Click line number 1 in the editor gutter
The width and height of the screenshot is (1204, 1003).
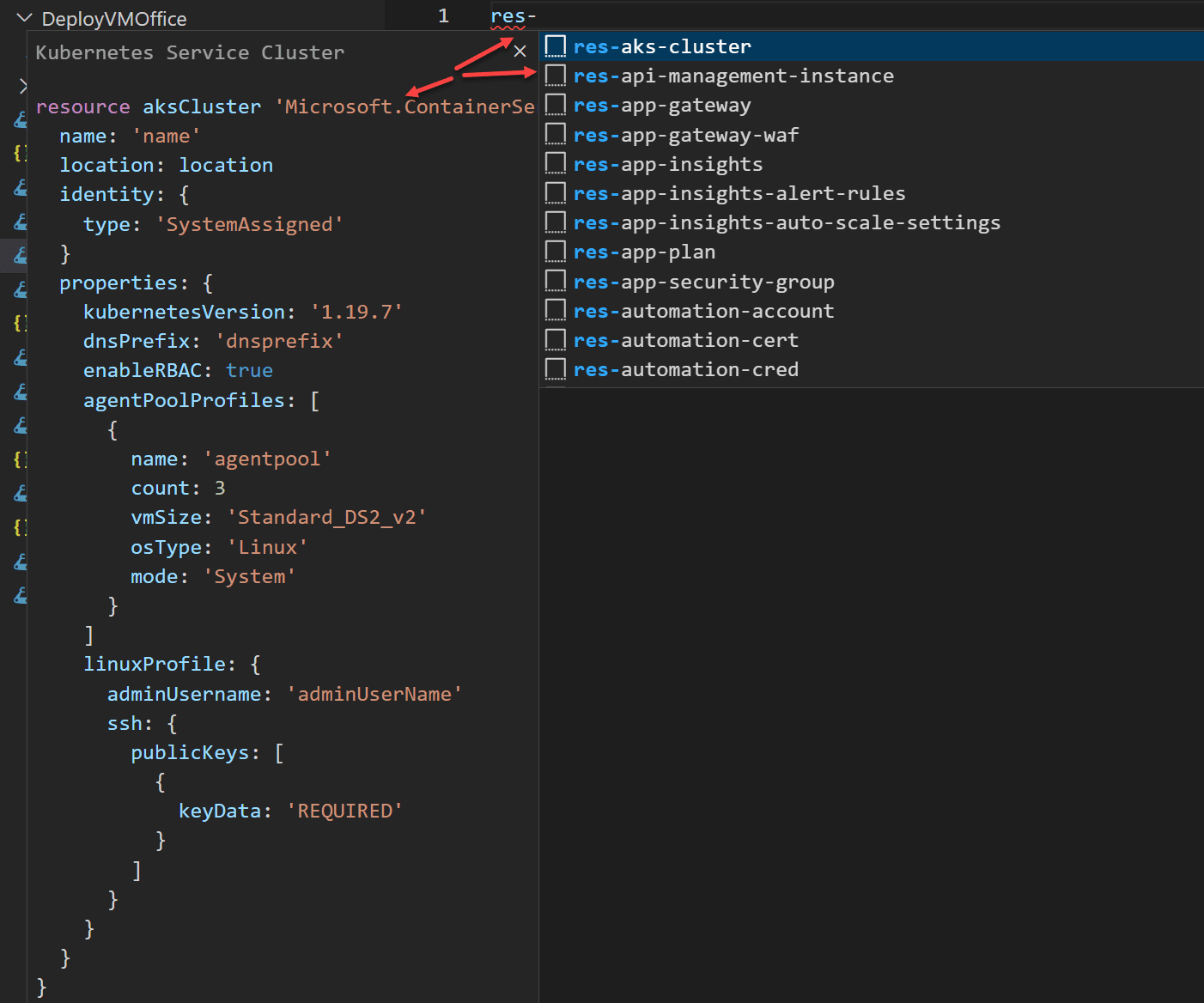click(x=443, y=16)
